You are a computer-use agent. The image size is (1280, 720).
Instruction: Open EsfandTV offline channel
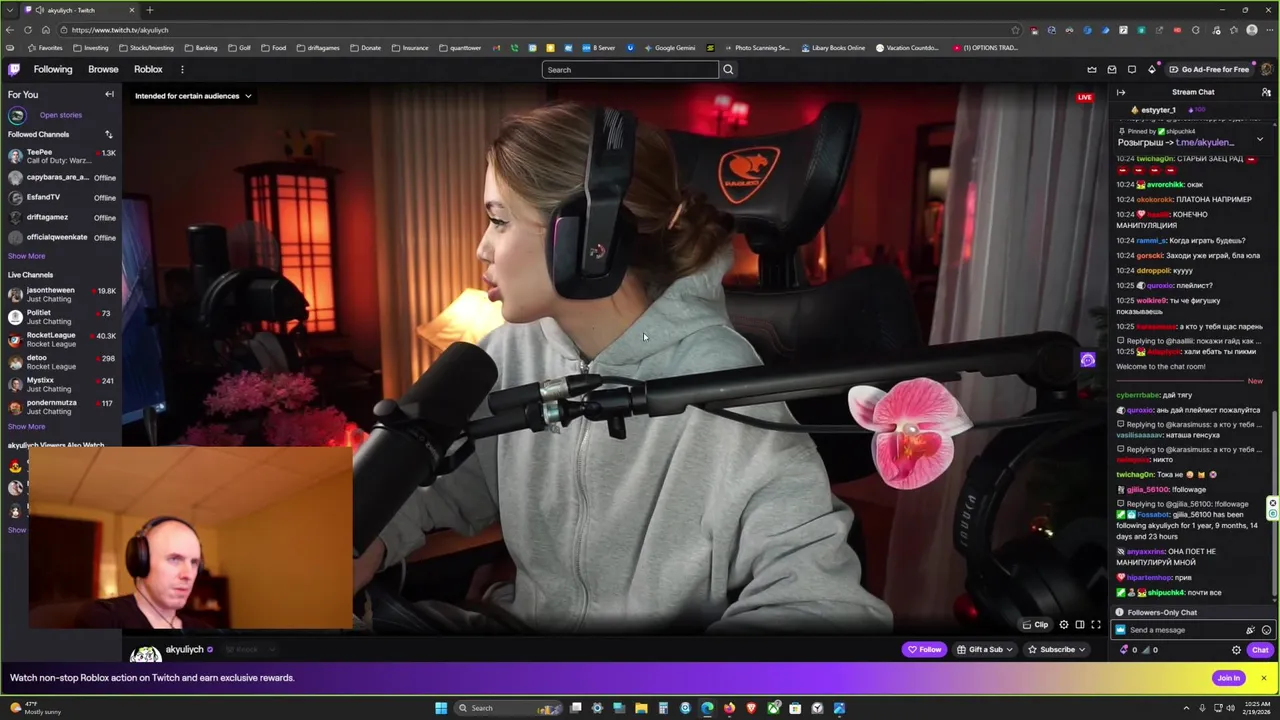(x=62, y=197)
